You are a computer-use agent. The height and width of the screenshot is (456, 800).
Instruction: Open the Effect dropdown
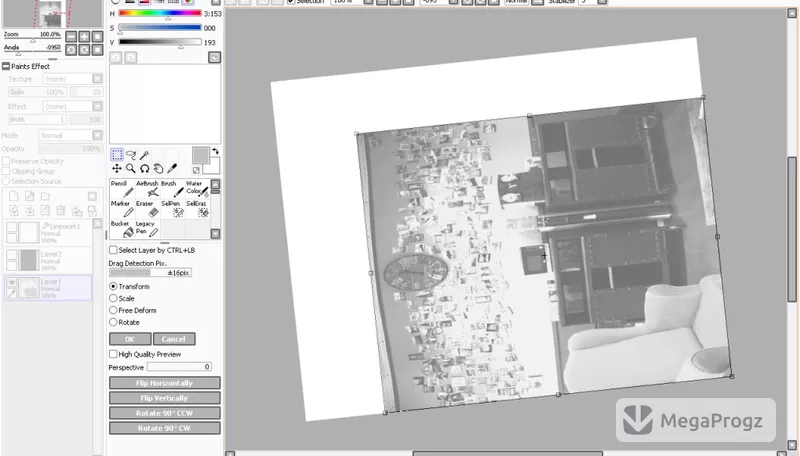[x=97, y=106]
